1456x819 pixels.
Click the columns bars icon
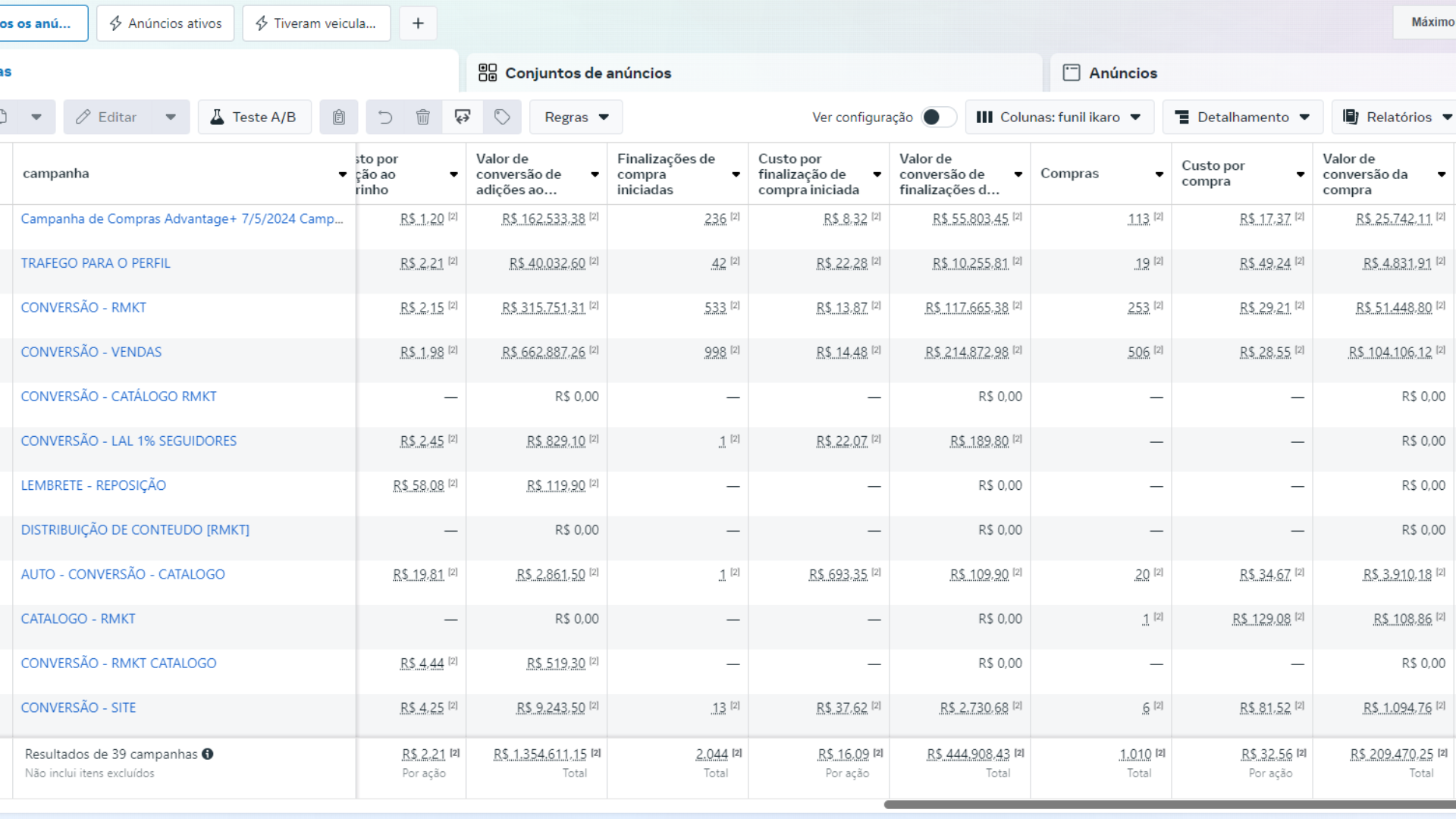(984, 117)
